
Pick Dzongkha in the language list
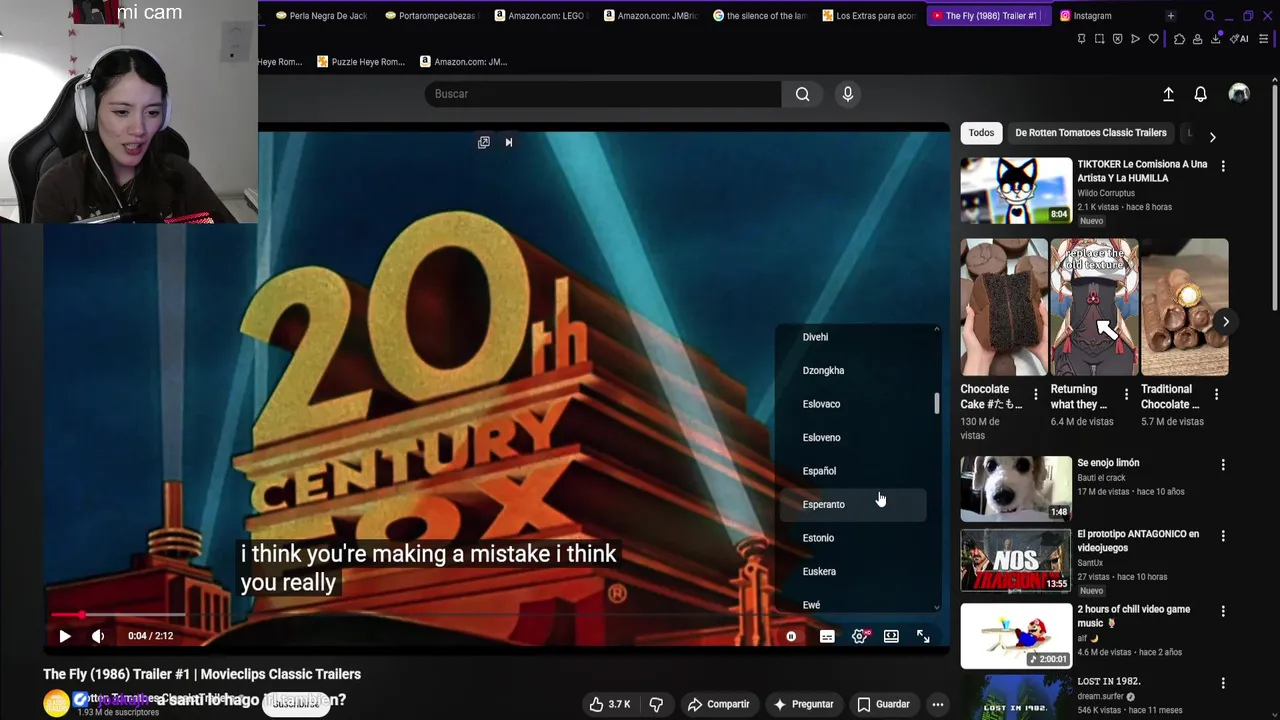click(853, 370)
